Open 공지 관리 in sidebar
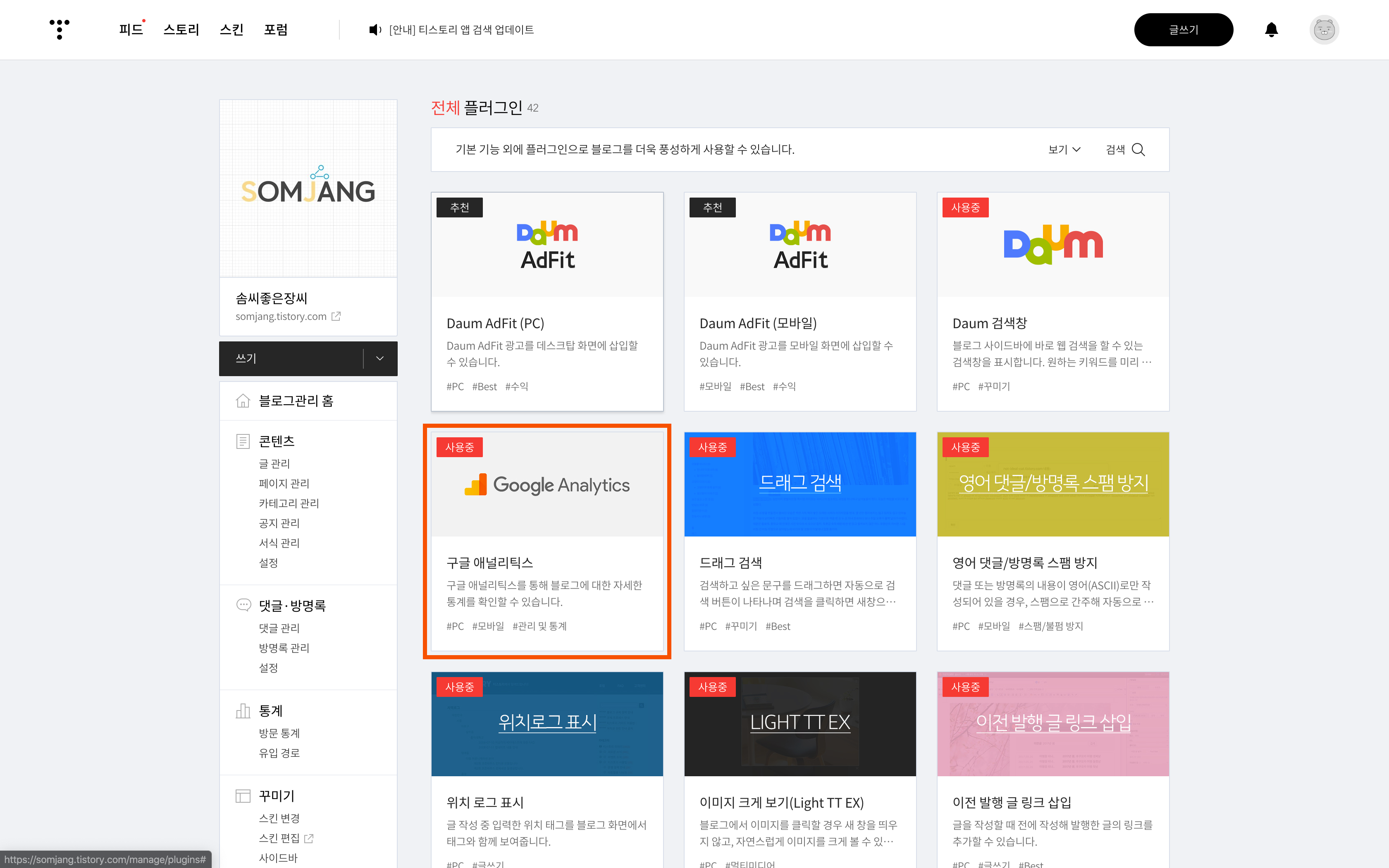1389x868 pixels. point(279,523)
